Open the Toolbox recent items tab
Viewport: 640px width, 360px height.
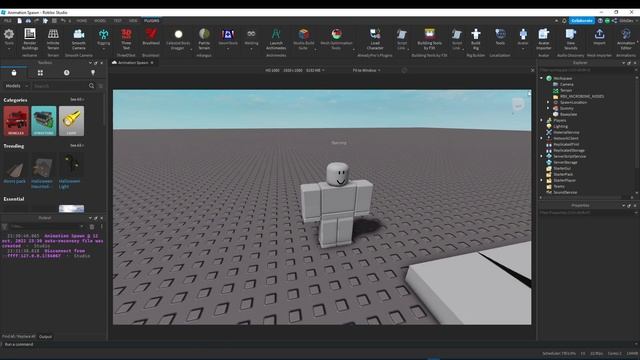click(67, 73)
